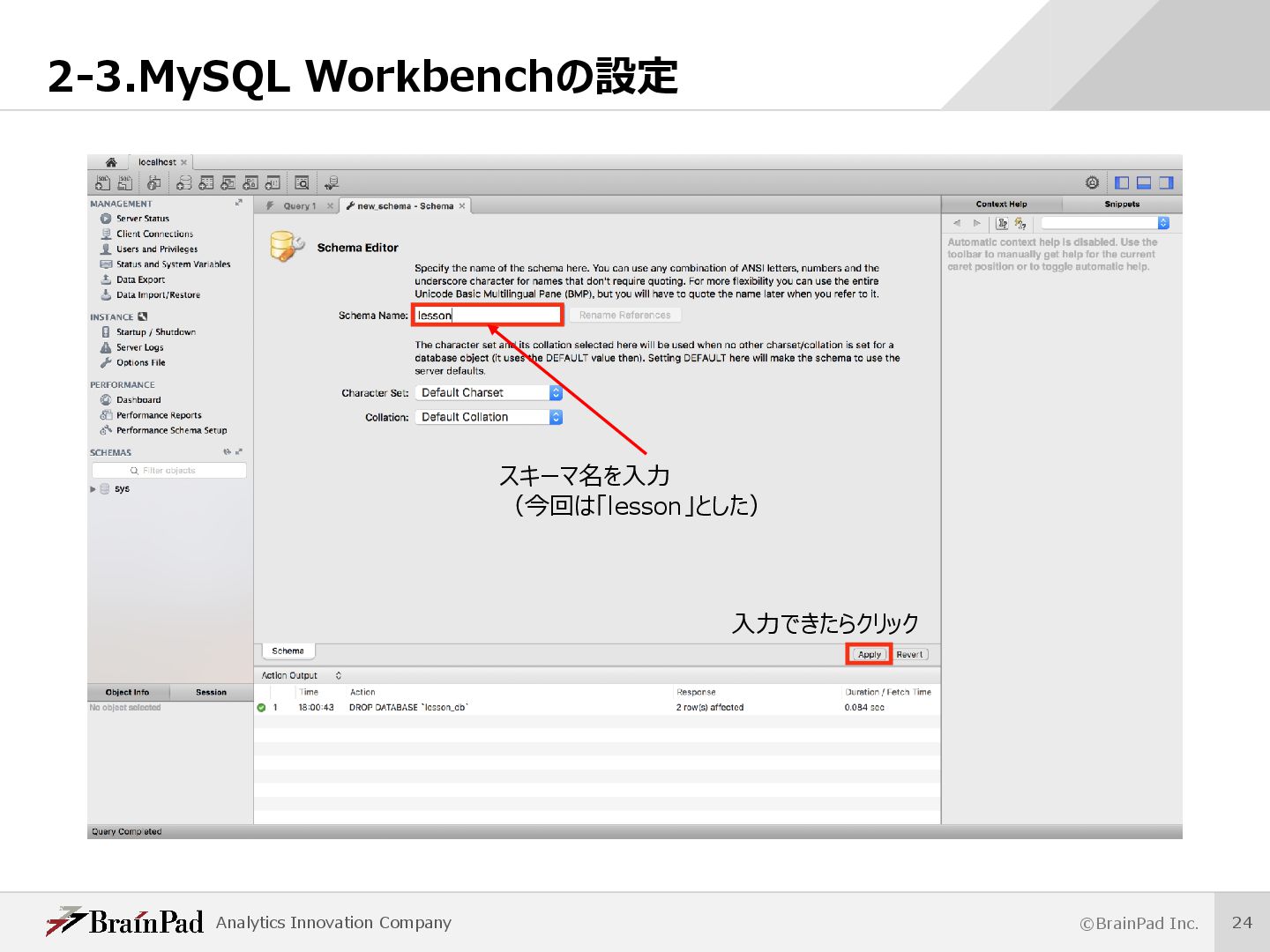Open Server Logs under Instance
This screenshot has height=952, width=1270.
[x=131, y=347]
